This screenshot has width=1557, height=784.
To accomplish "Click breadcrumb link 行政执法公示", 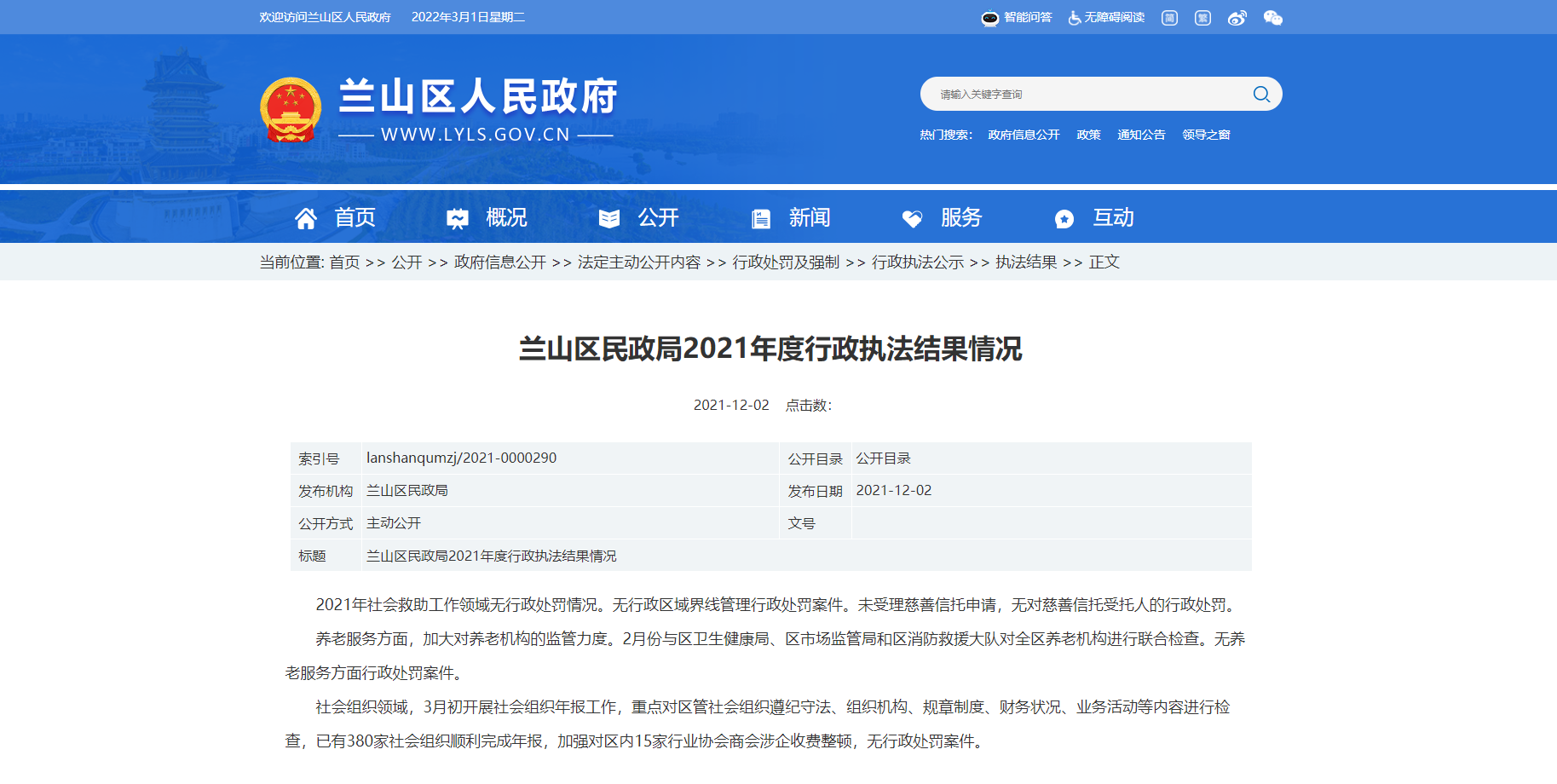I will pyautogui.click(x=918, y=262).
